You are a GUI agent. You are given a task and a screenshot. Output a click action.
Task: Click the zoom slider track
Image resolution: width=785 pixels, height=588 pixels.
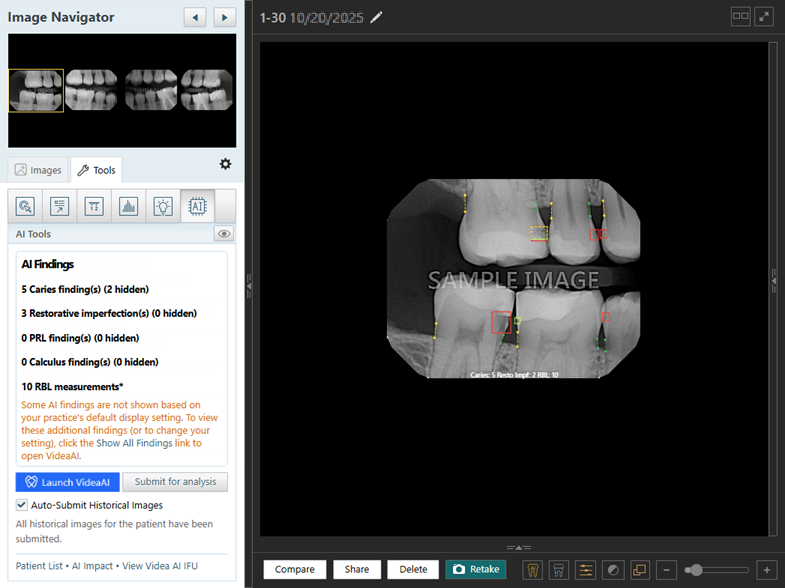(x=725, y=570)
